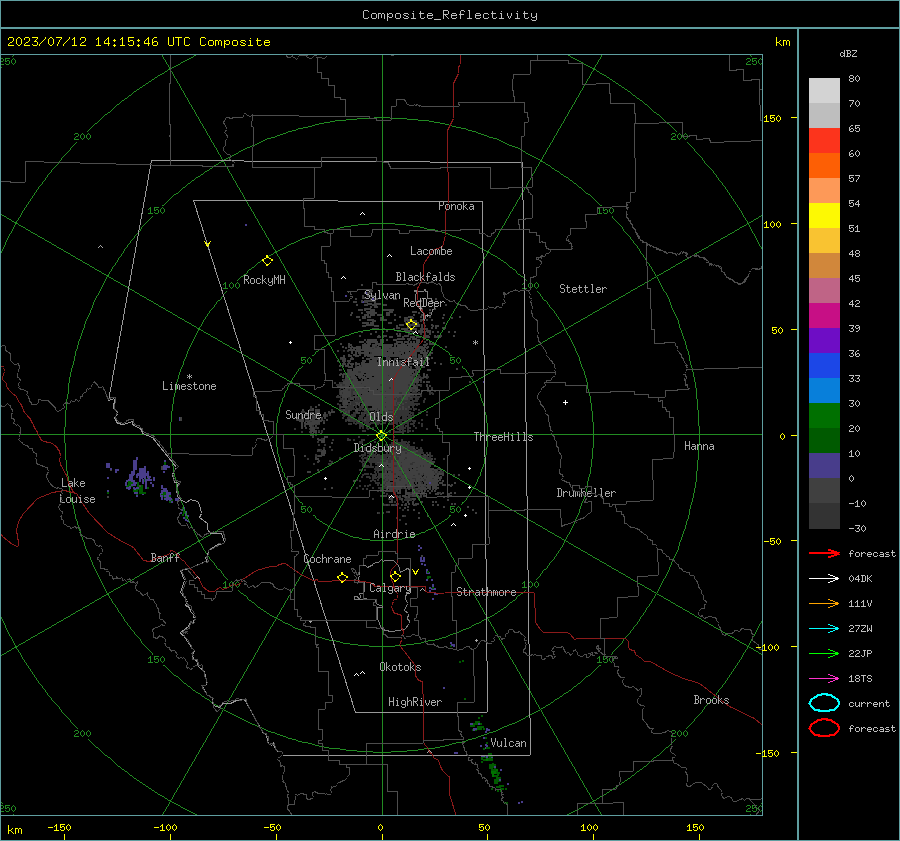Click the magenta 18TS arrow legend icon
900x841 pixels.
(824, 679)
